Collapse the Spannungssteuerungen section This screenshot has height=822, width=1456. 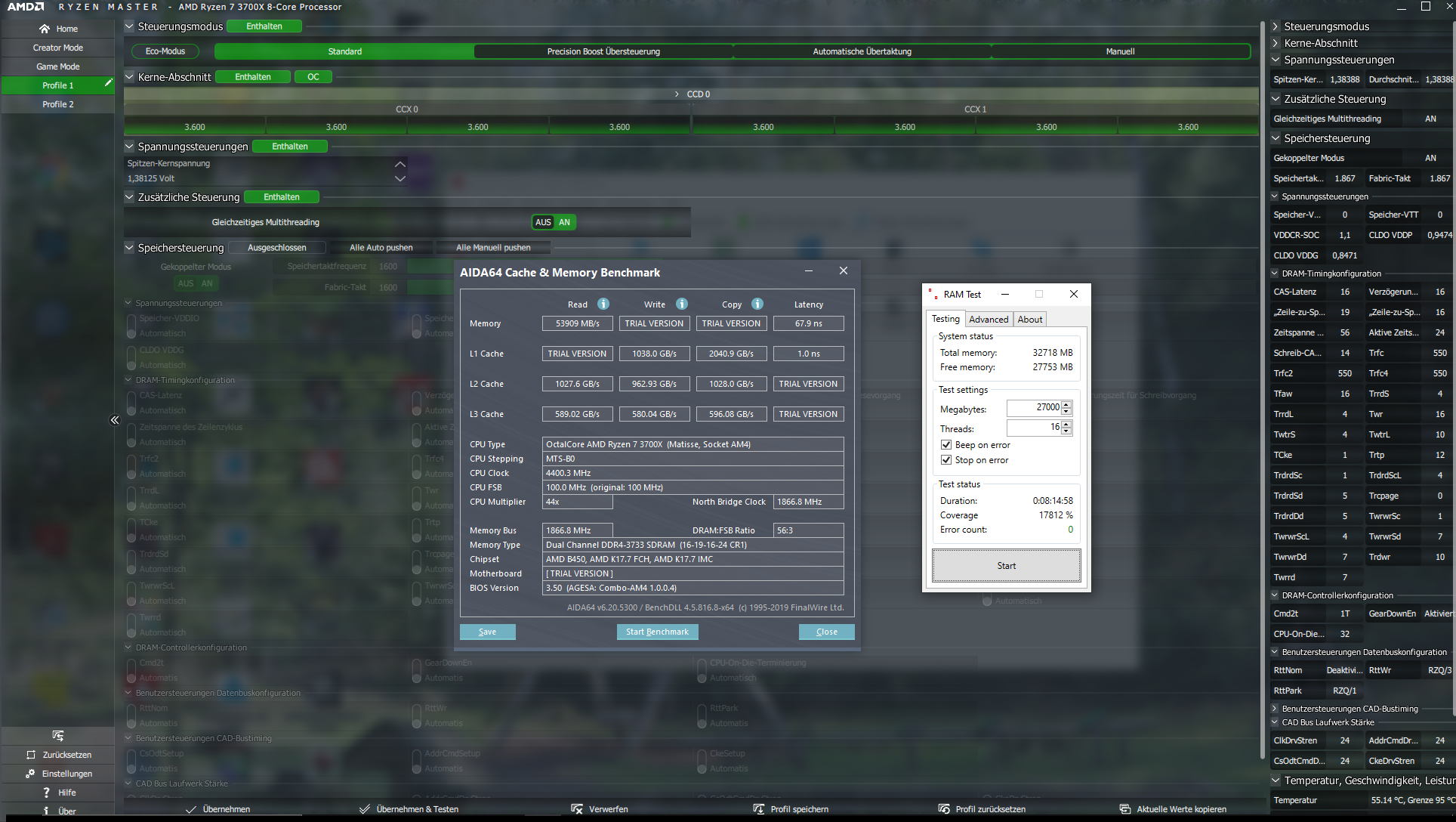[x=129, y=147]
